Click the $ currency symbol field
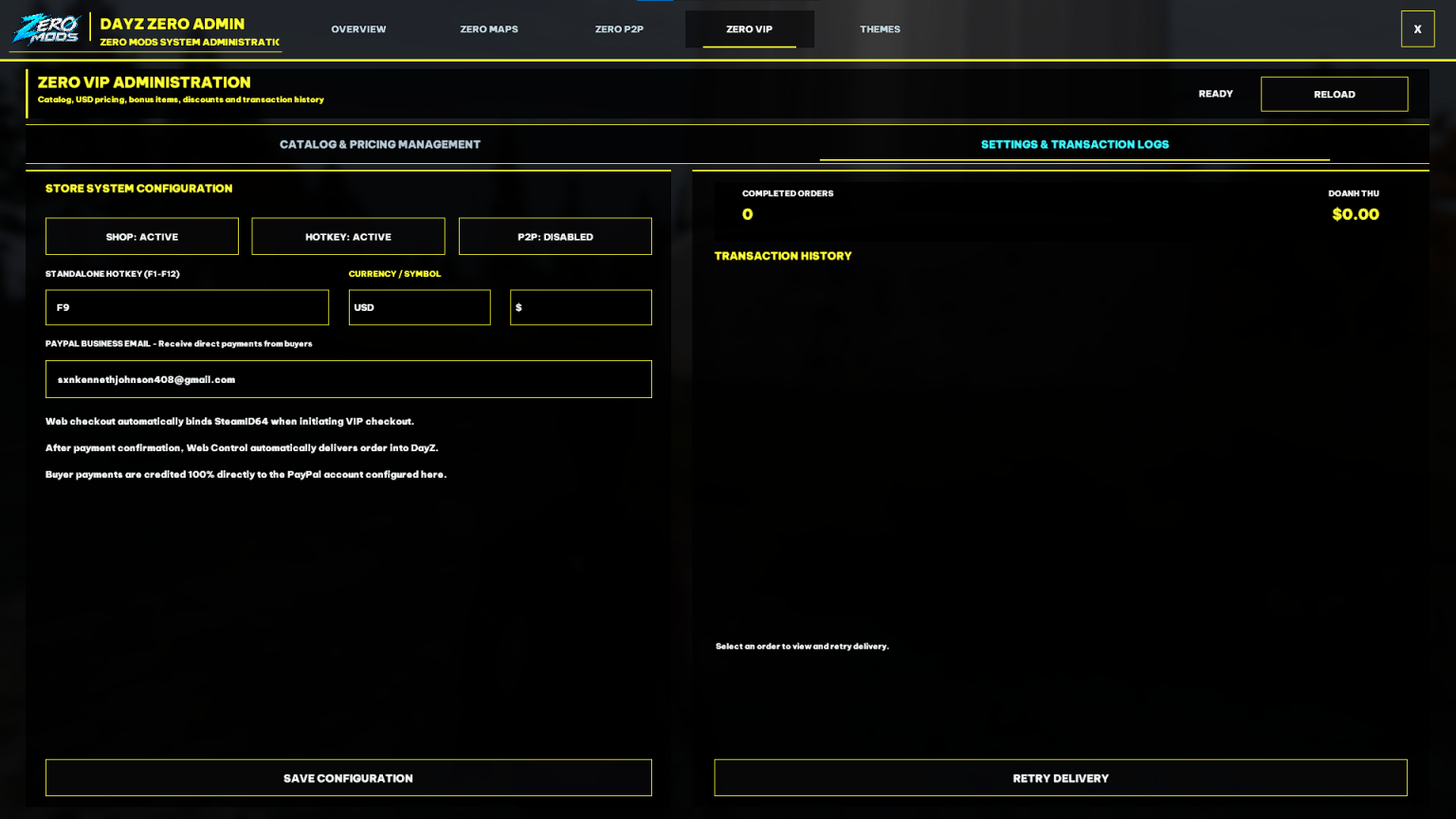 point(580,307)
